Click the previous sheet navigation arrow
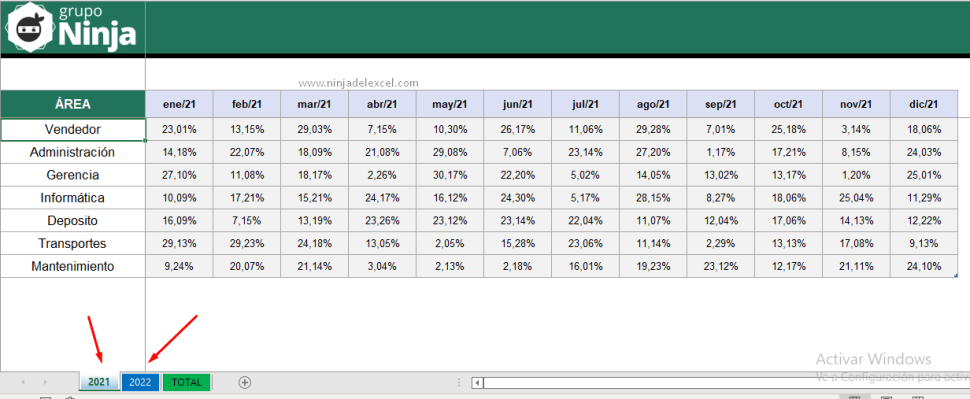 point(23,382)
